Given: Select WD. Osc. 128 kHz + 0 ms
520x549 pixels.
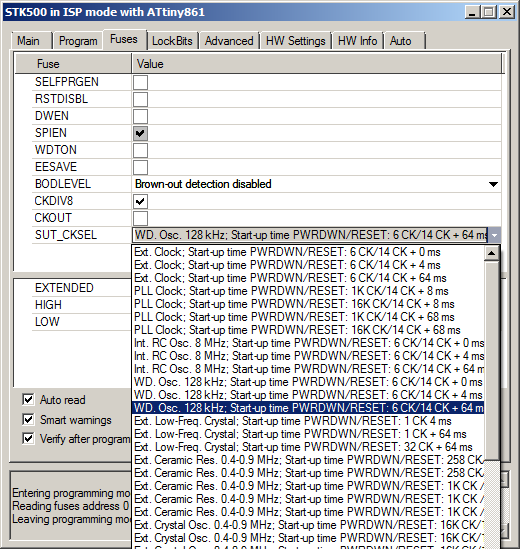Looking at the screenshot, I should (308, 382).
